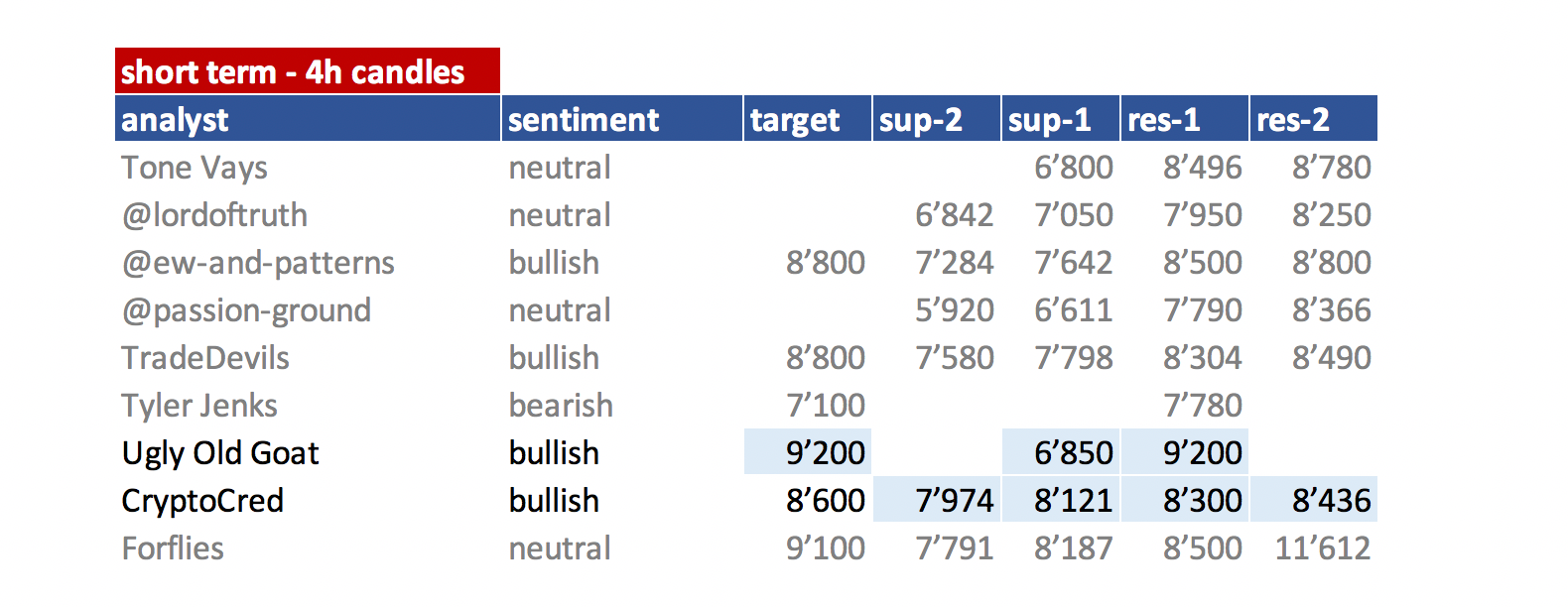Select the Tone Vays analyst cell
Image resolution: width=1568 pixels, height=607 pixels.
(195, 168)
